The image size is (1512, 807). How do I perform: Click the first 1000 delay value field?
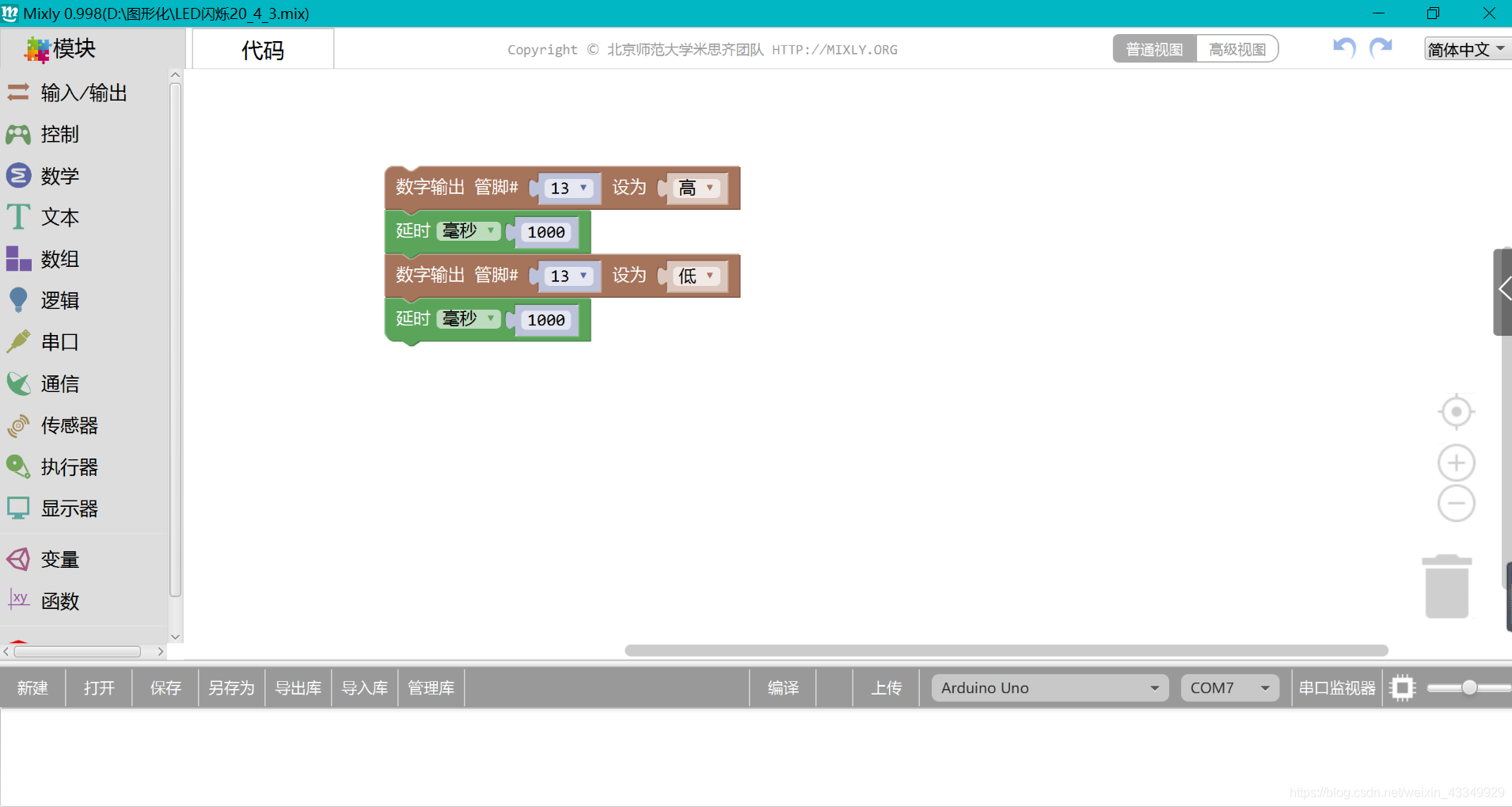(546, 232)
